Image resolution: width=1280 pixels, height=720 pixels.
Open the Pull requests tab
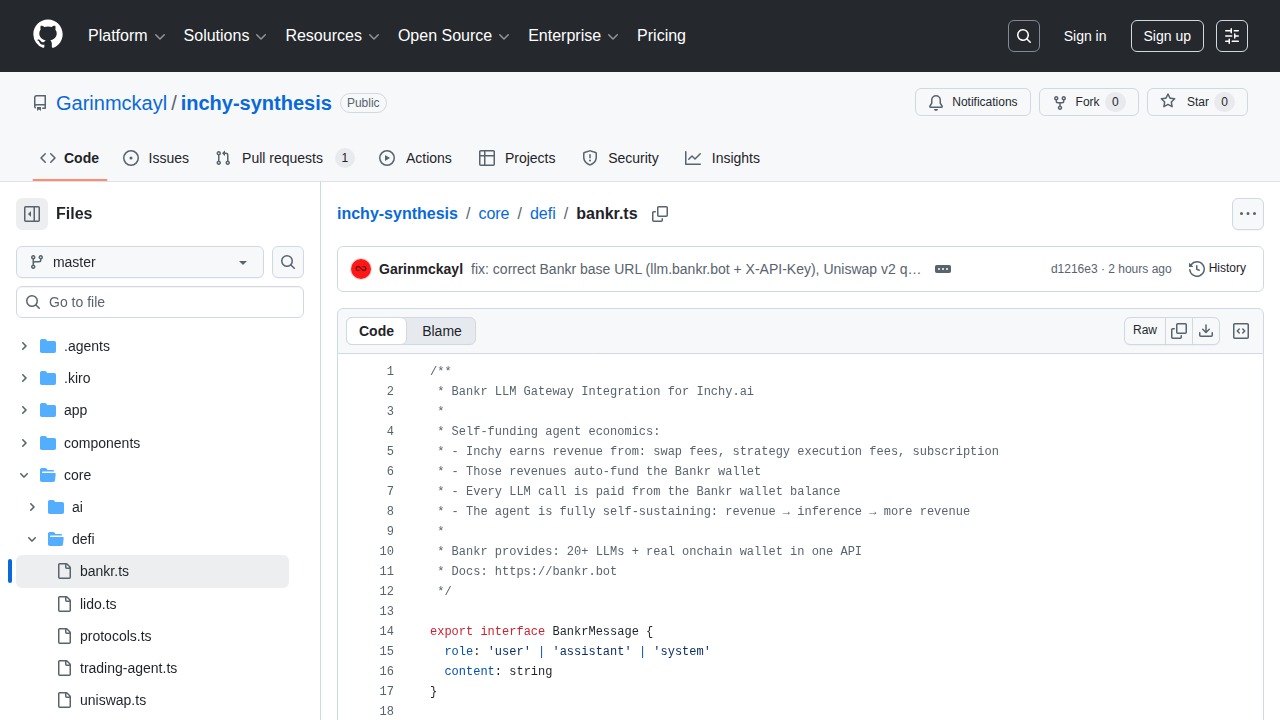coord(285,158)
